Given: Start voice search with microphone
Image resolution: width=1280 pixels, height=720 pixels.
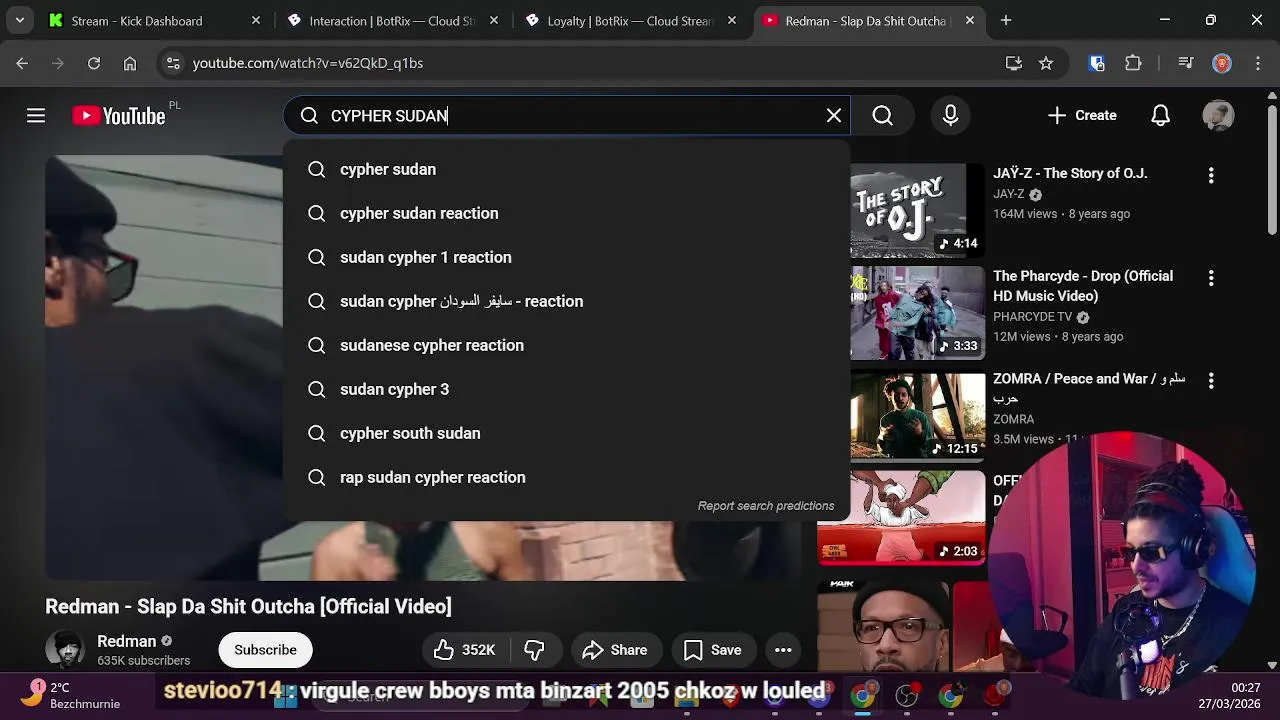Looking at the screenshot, I should (x=950, y=116).
